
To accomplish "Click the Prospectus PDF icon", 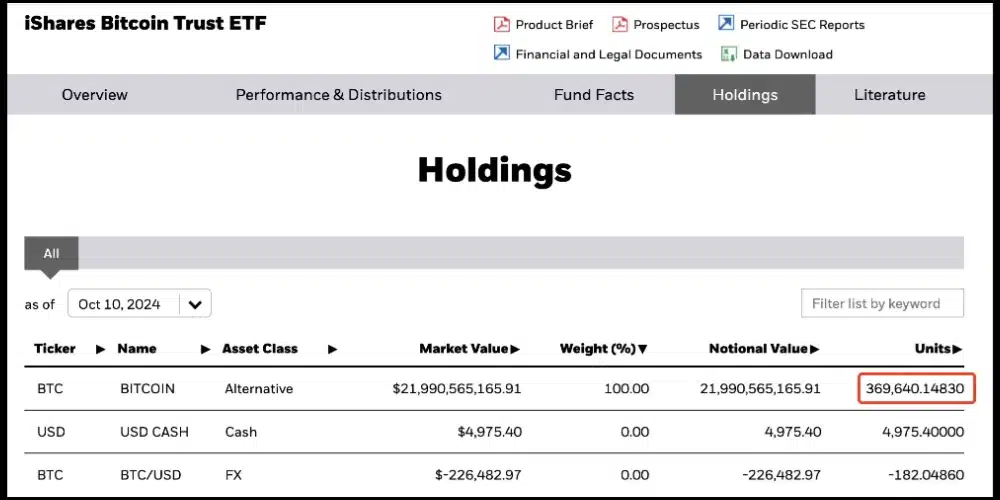I will click(620, 24).
